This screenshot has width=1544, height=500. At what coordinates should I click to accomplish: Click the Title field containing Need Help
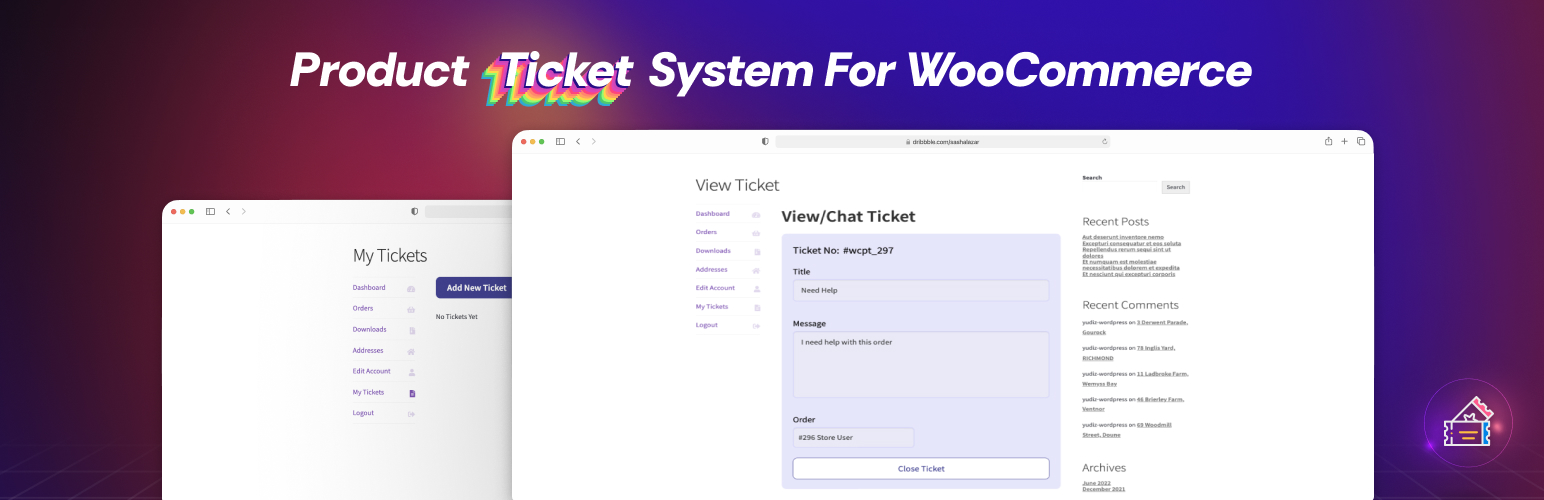pyautogui.click(x=921, y=290)
